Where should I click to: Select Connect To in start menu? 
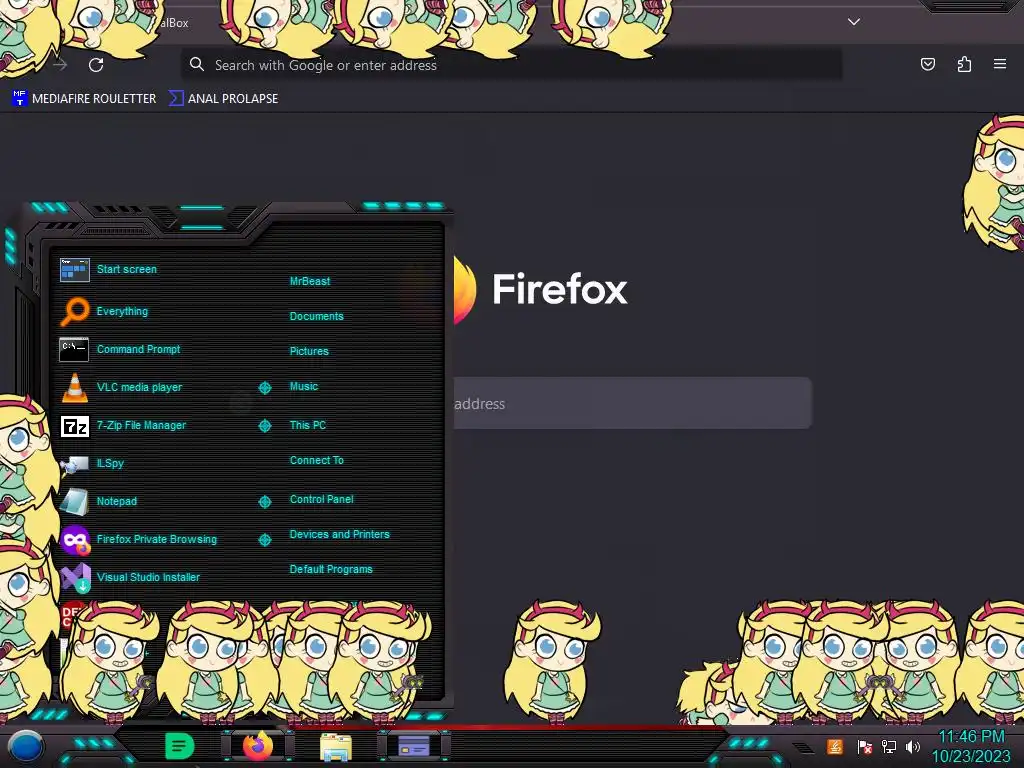pos(316,460)
